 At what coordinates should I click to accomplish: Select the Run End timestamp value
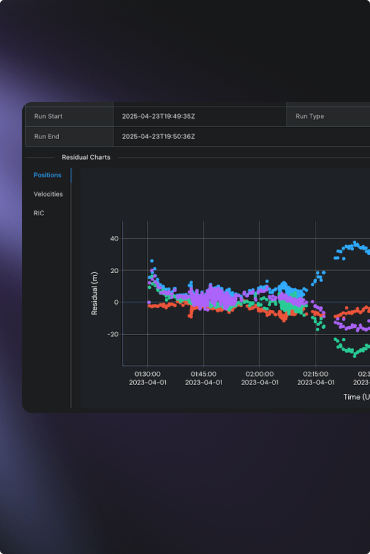pyautogui.click(x=158, y=136)
